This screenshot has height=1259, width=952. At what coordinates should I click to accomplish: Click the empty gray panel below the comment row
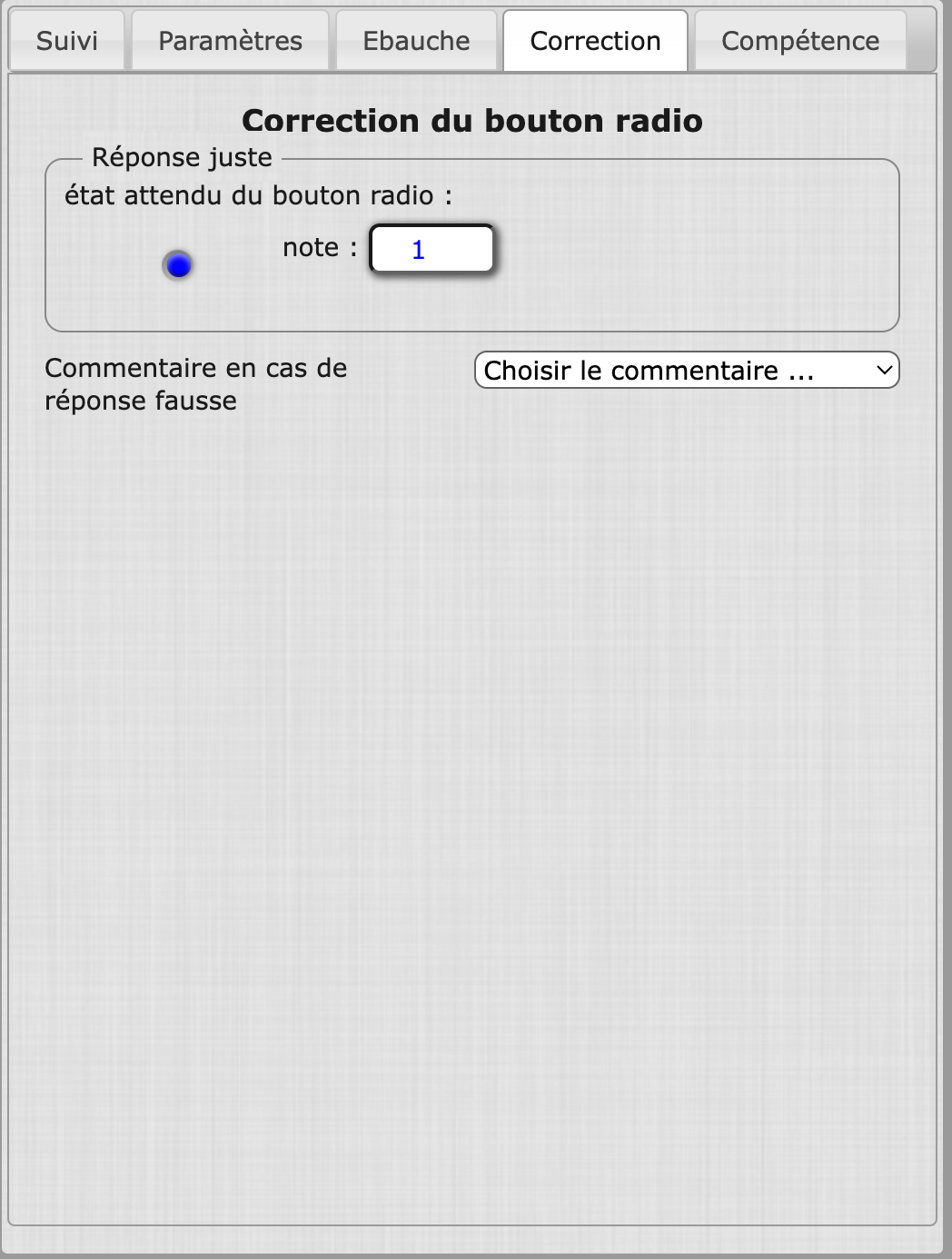click(x=472, y=772)
